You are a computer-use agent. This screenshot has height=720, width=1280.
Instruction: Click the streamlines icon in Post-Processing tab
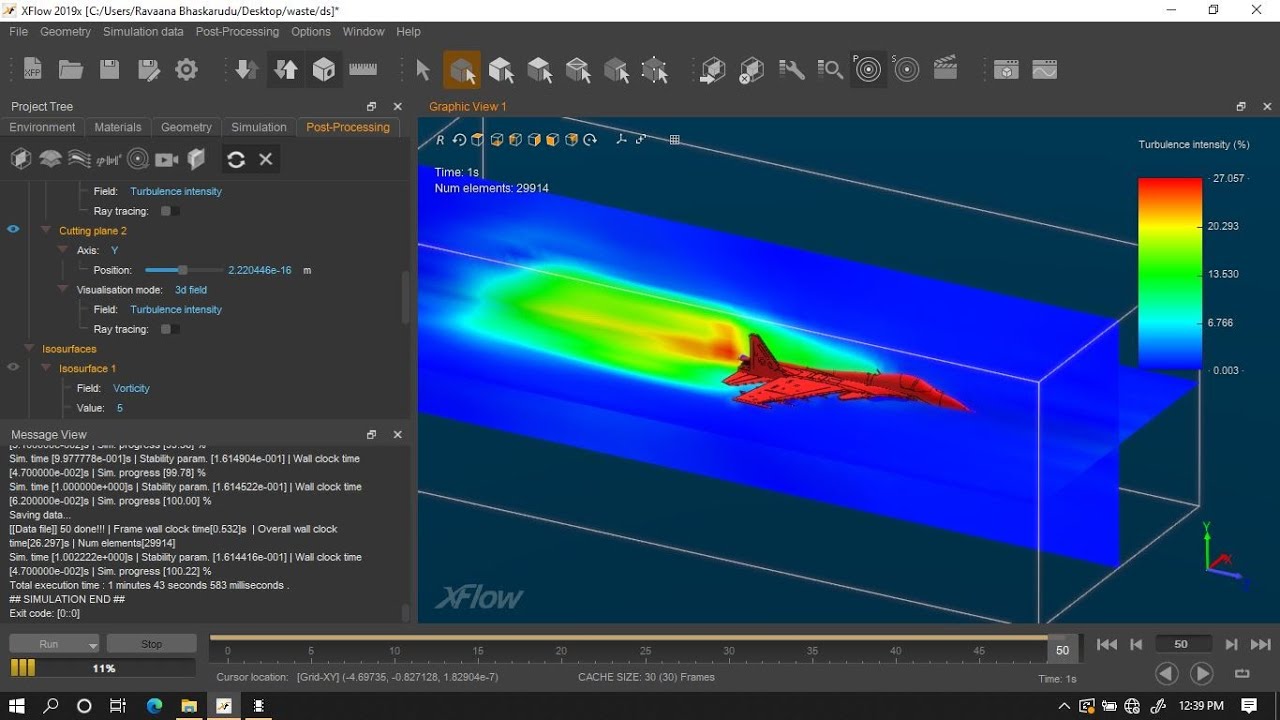(79, 159)
